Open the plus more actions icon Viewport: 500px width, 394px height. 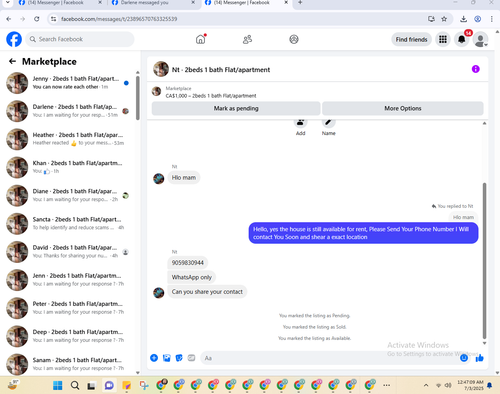point(154,358)
